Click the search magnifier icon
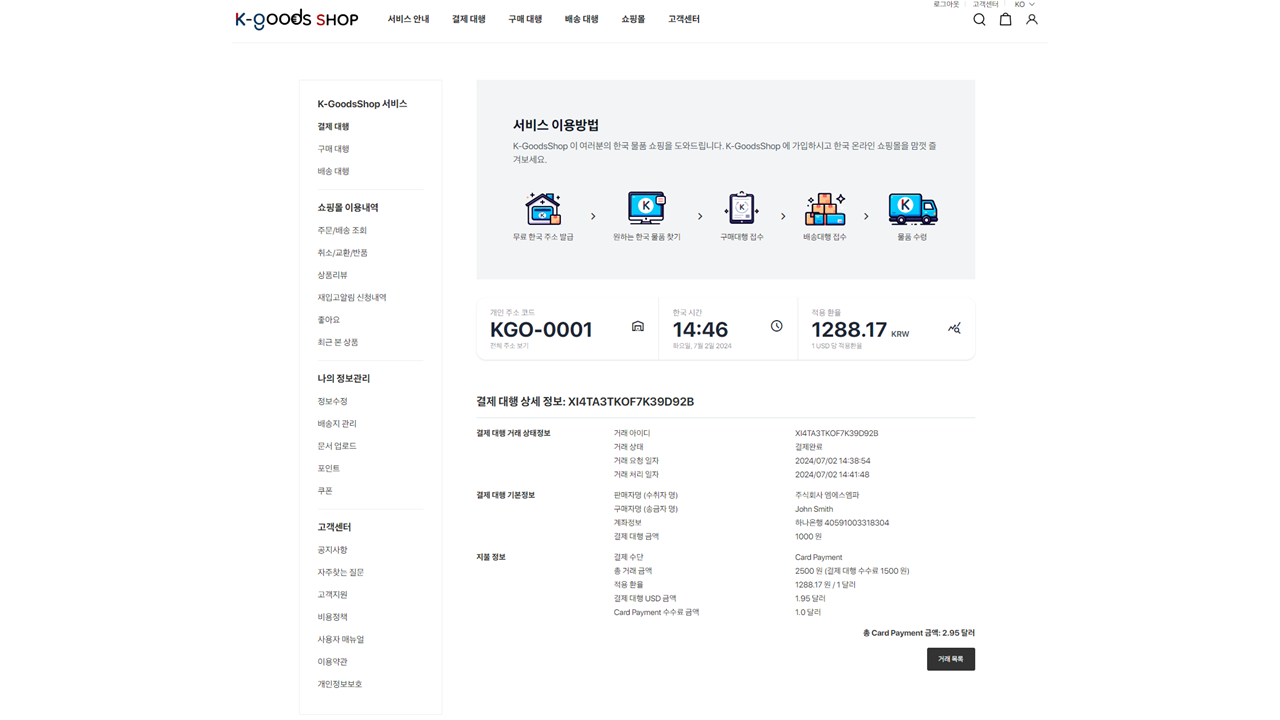The image size is (1280, 720). (979, 20)
